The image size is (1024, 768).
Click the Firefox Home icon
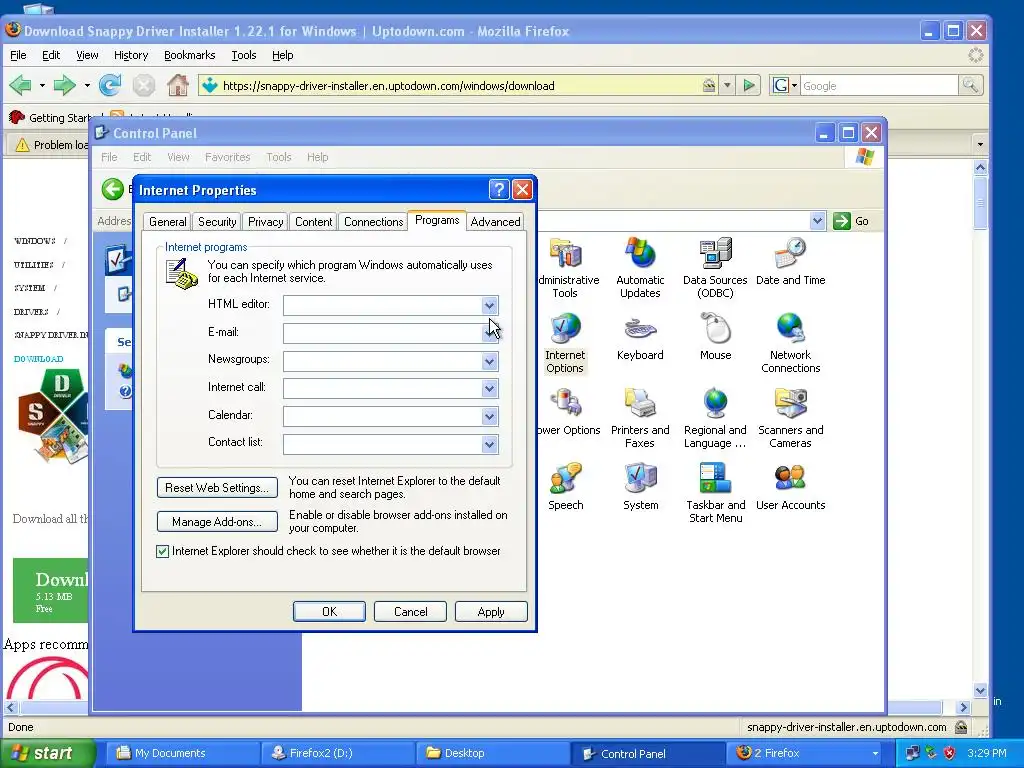pos(178,85)
